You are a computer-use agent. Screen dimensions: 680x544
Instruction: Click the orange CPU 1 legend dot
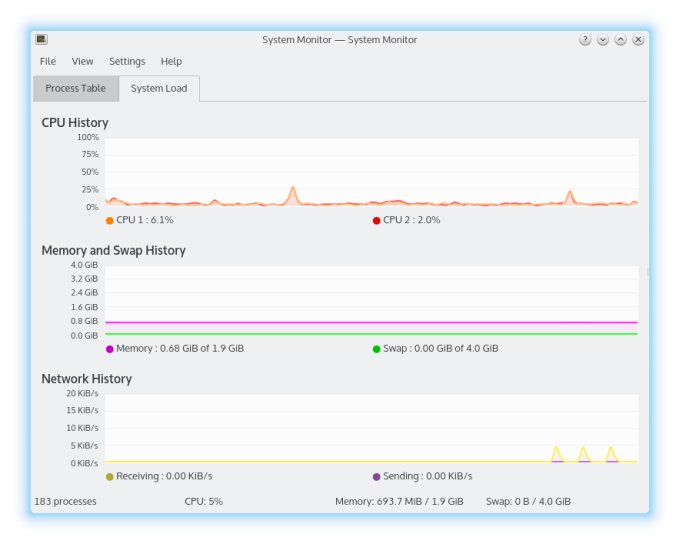coord(110,220)
